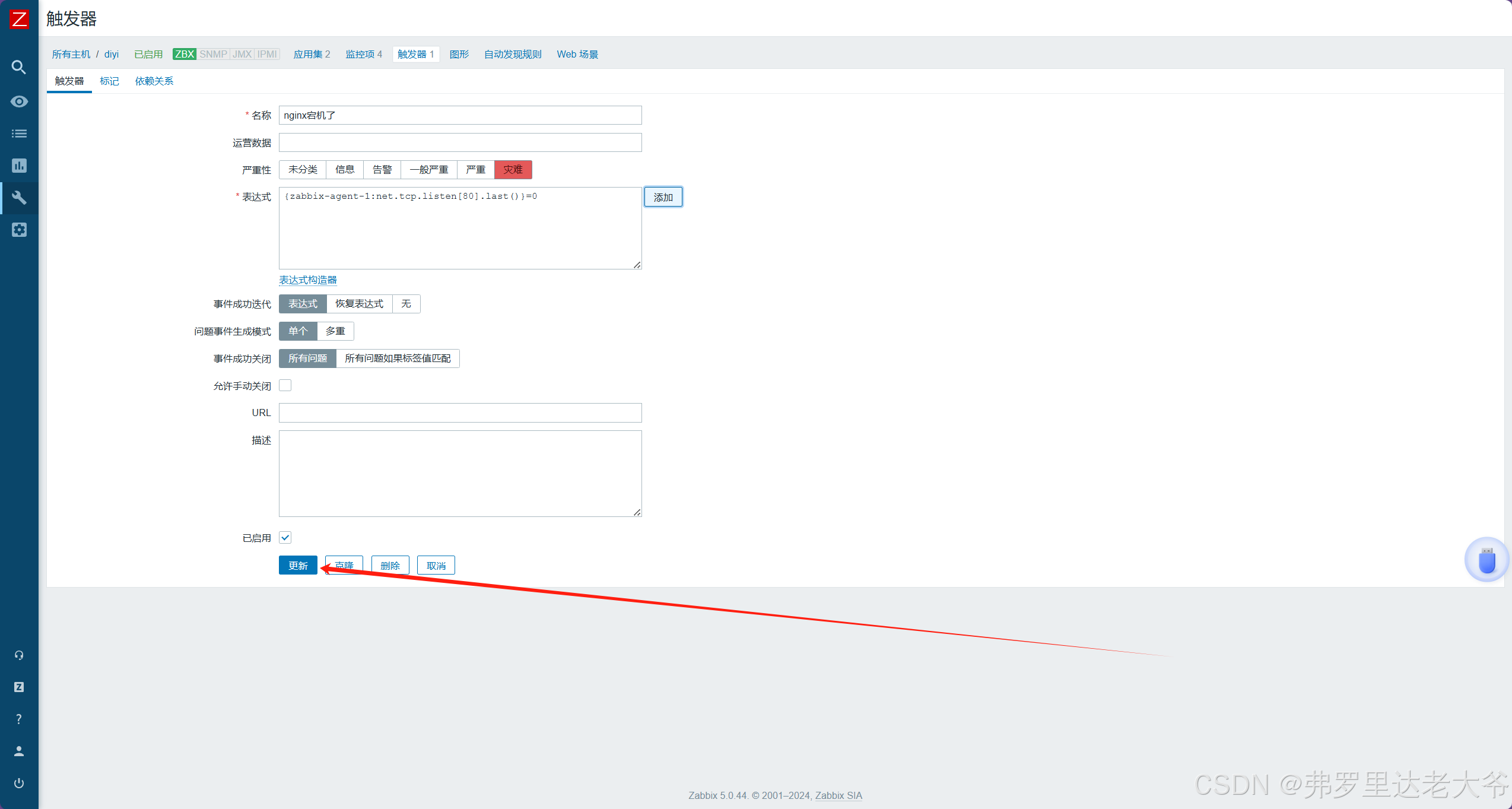Enable the allow manual close checkbox
The image size is (1512, 809).
pos(285,386)
